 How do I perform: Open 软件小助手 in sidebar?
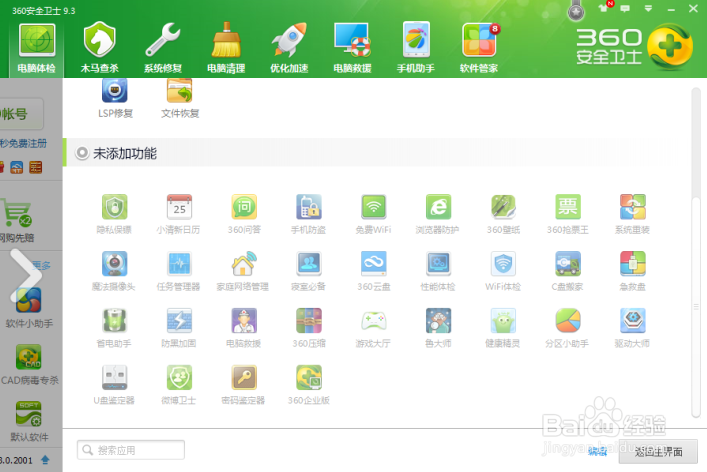click(29, 307)
